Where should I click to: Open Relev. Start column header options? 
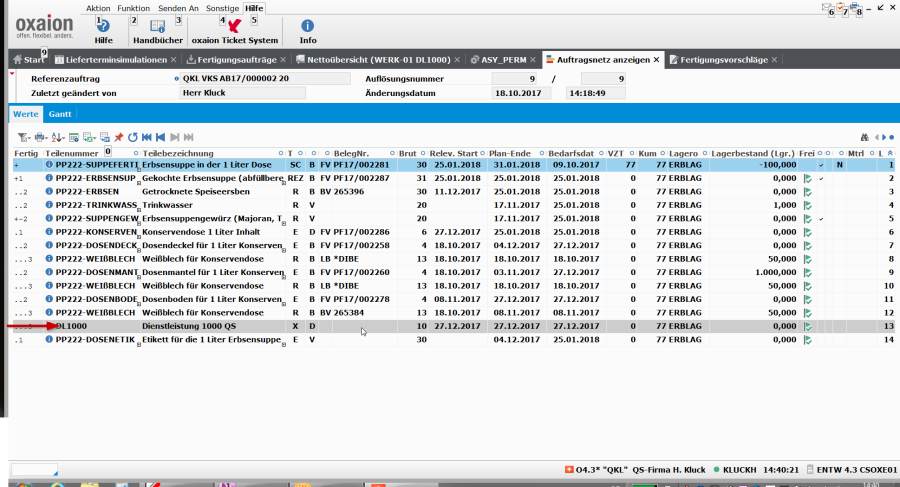482,153
